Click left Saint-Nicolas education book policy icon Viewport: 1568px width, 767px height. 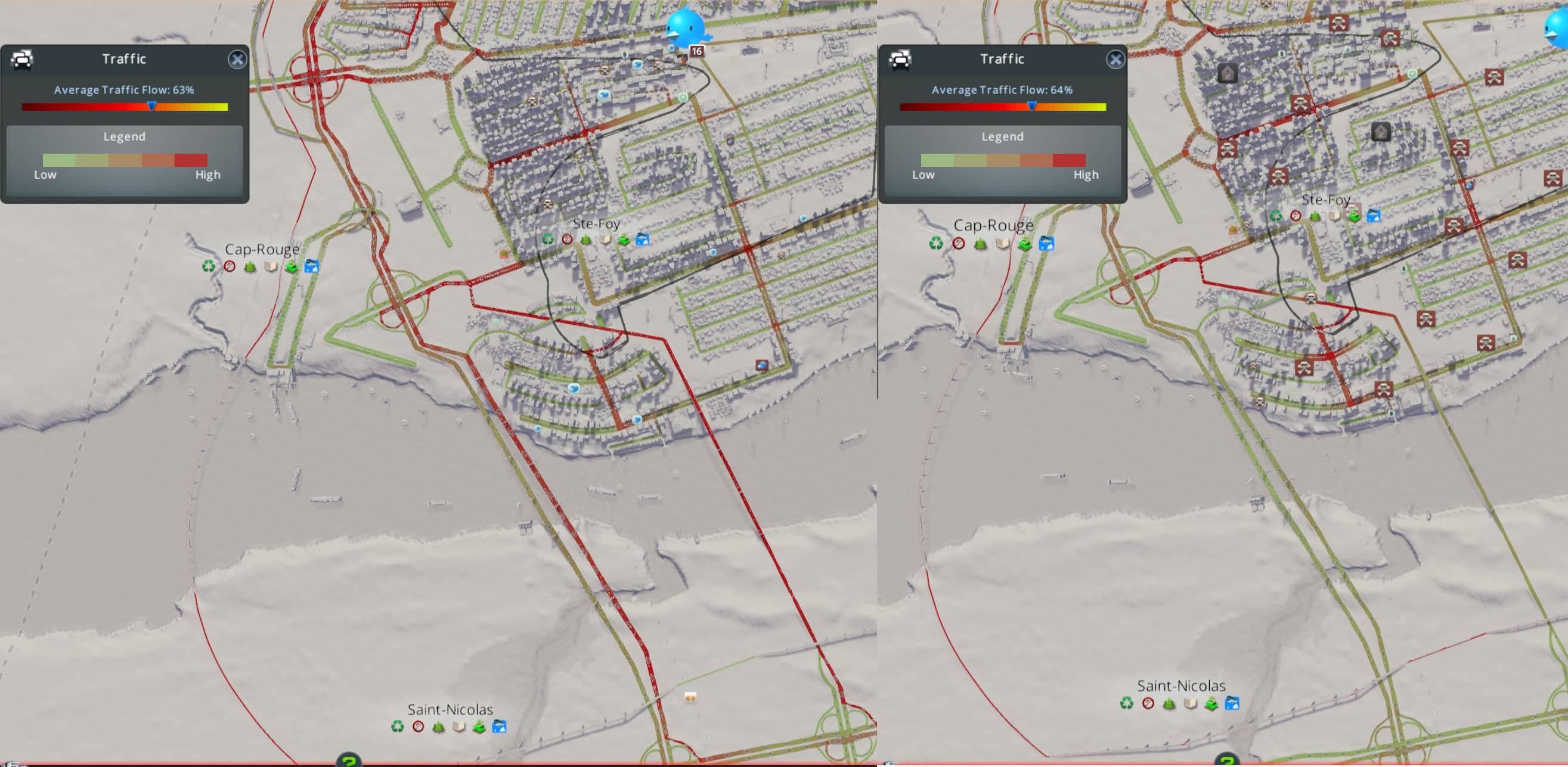pos(459,727)
